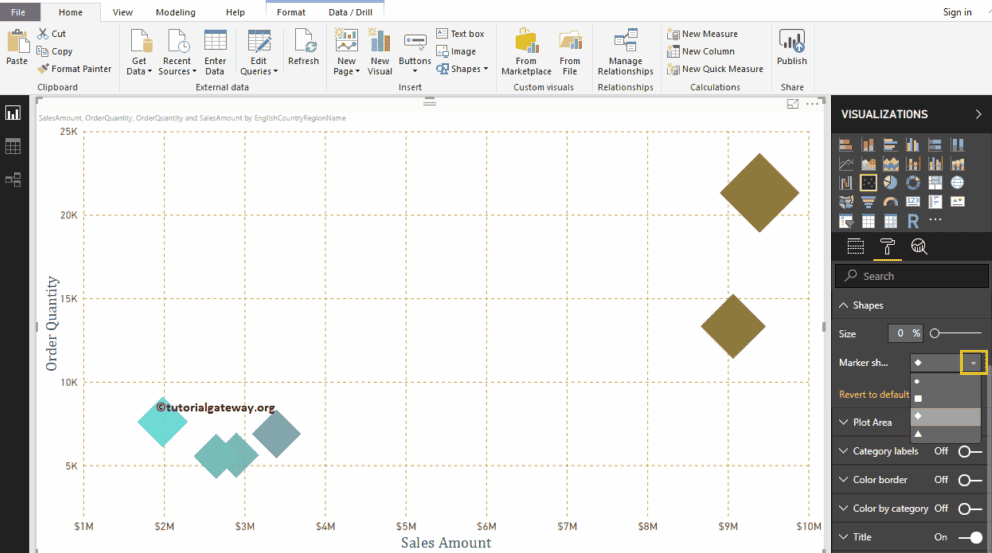
Task: Click the Publish button
Action: pyautogui.click(x=791, y=47)
